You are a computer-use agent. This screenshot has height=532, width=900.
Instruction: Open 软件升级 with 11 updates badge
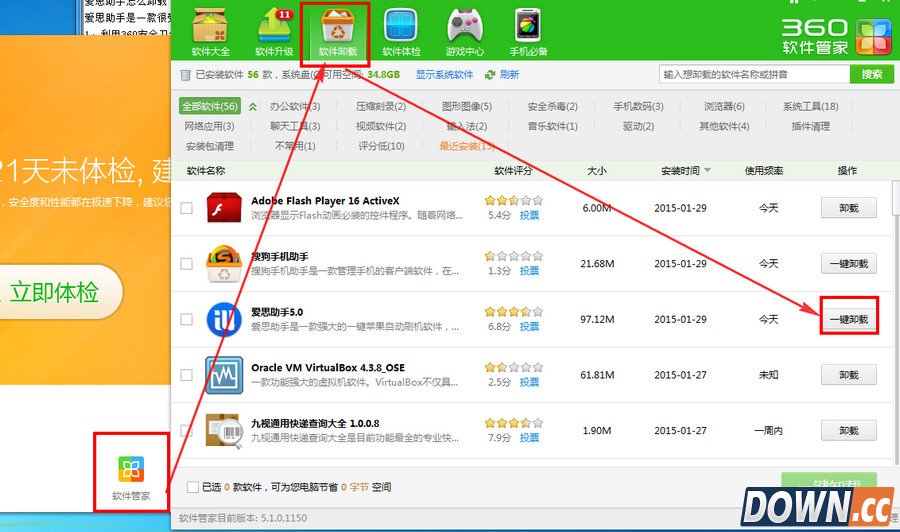pos(274,32)
